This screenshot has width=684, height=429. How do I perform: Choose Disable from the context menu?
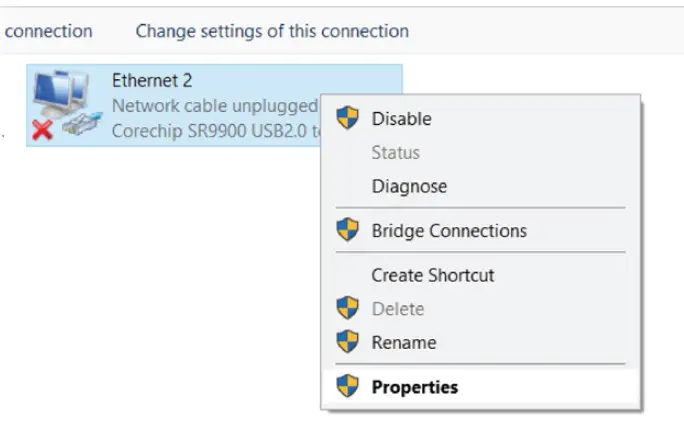pos(401,119)
